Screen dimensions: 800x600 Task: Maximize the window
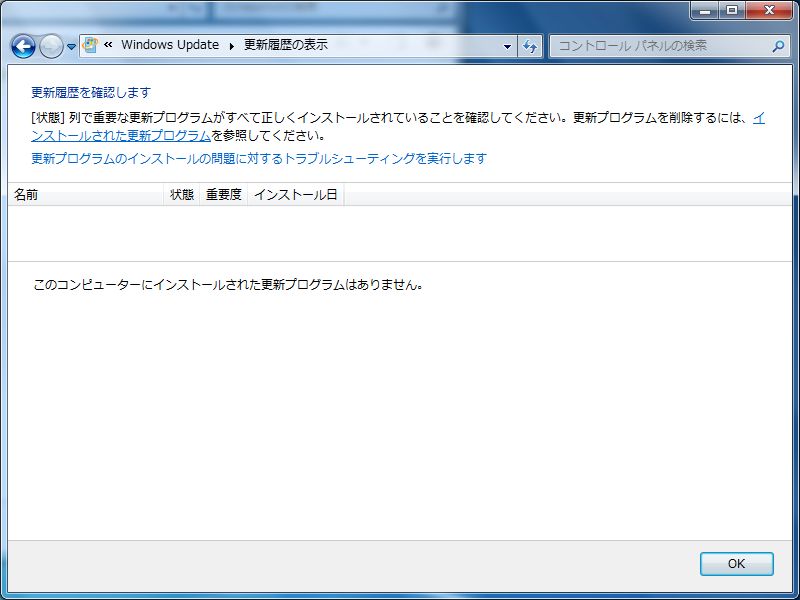(732, 10)
